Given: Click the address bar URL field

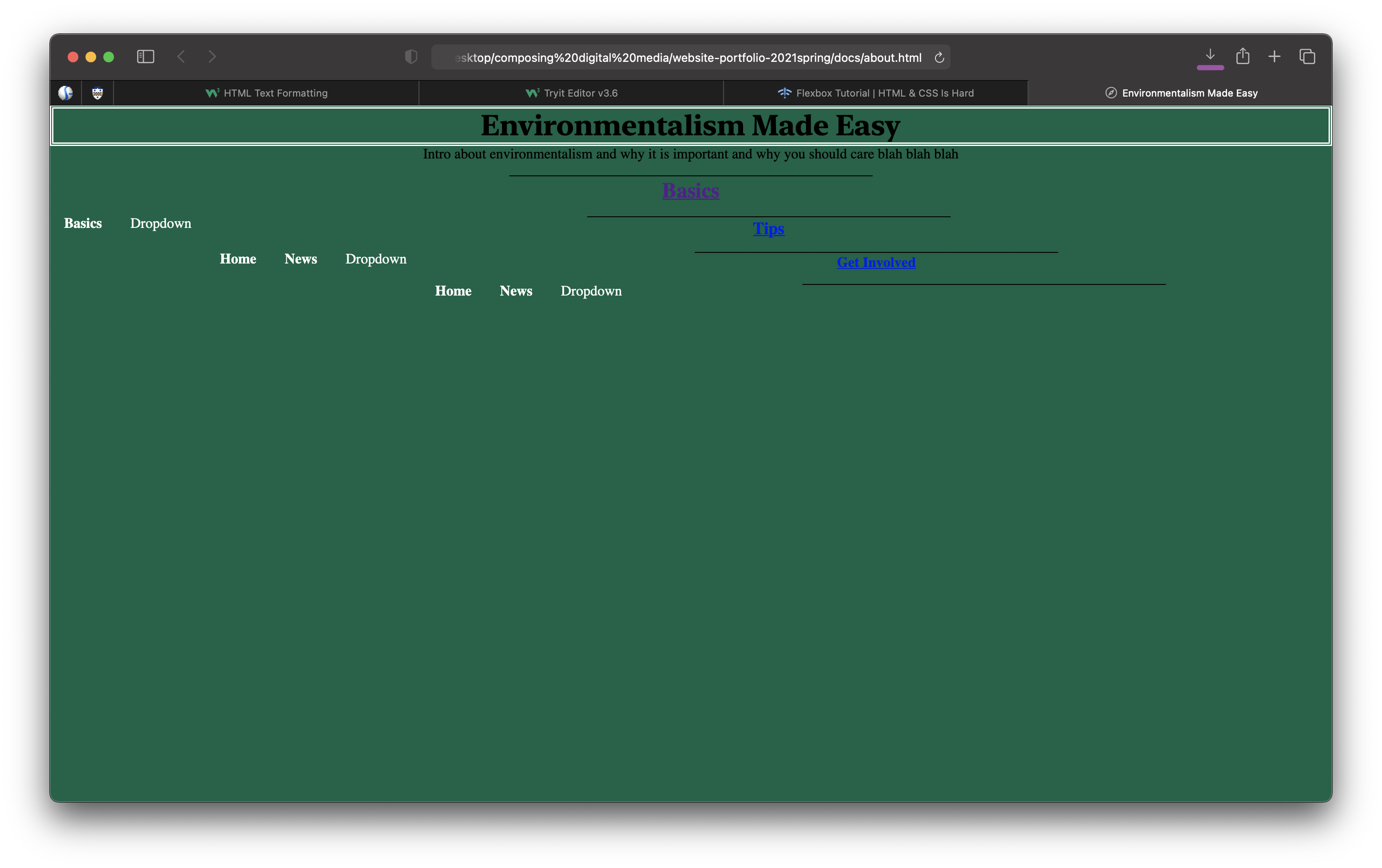Looking at the screenshot, I should [x=689, y=57].
